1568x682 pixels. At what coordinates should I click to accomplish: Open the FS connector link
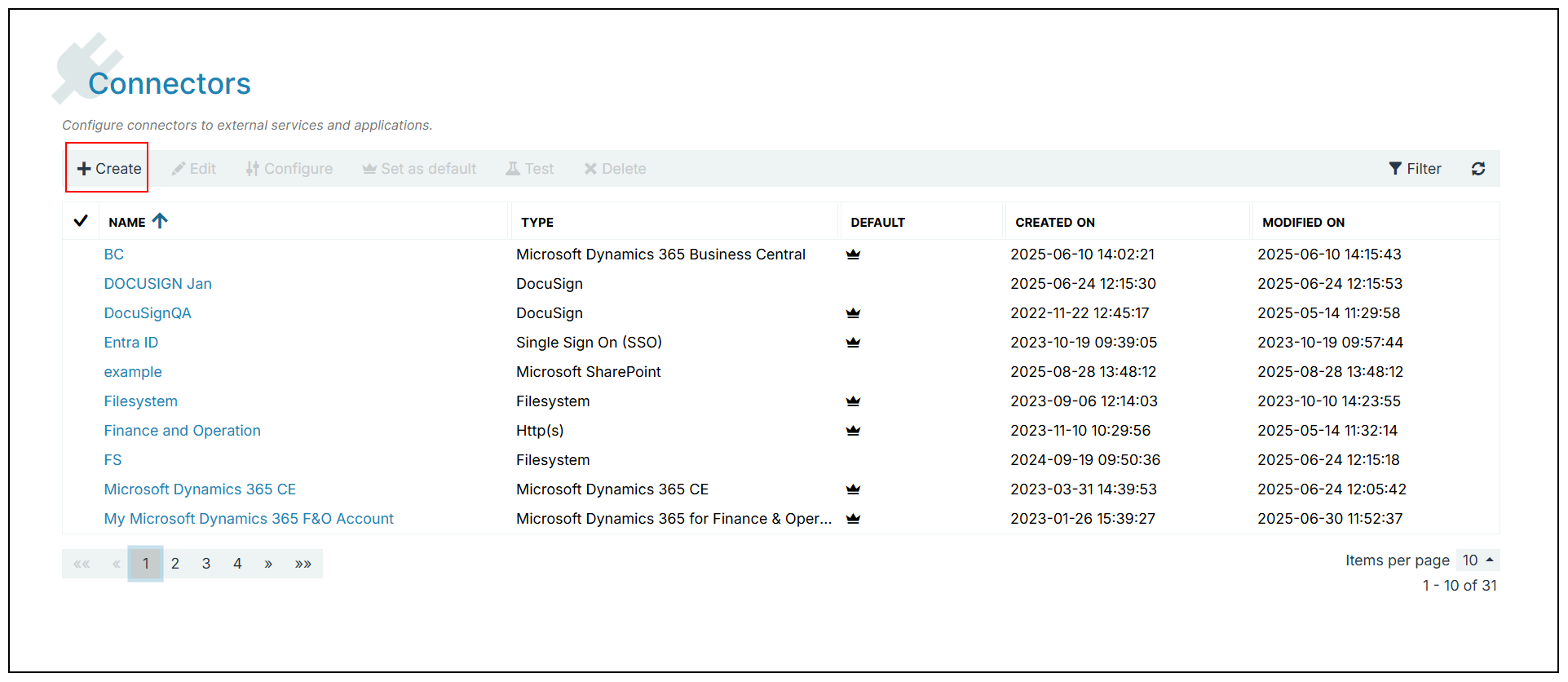tap(113, 460)
